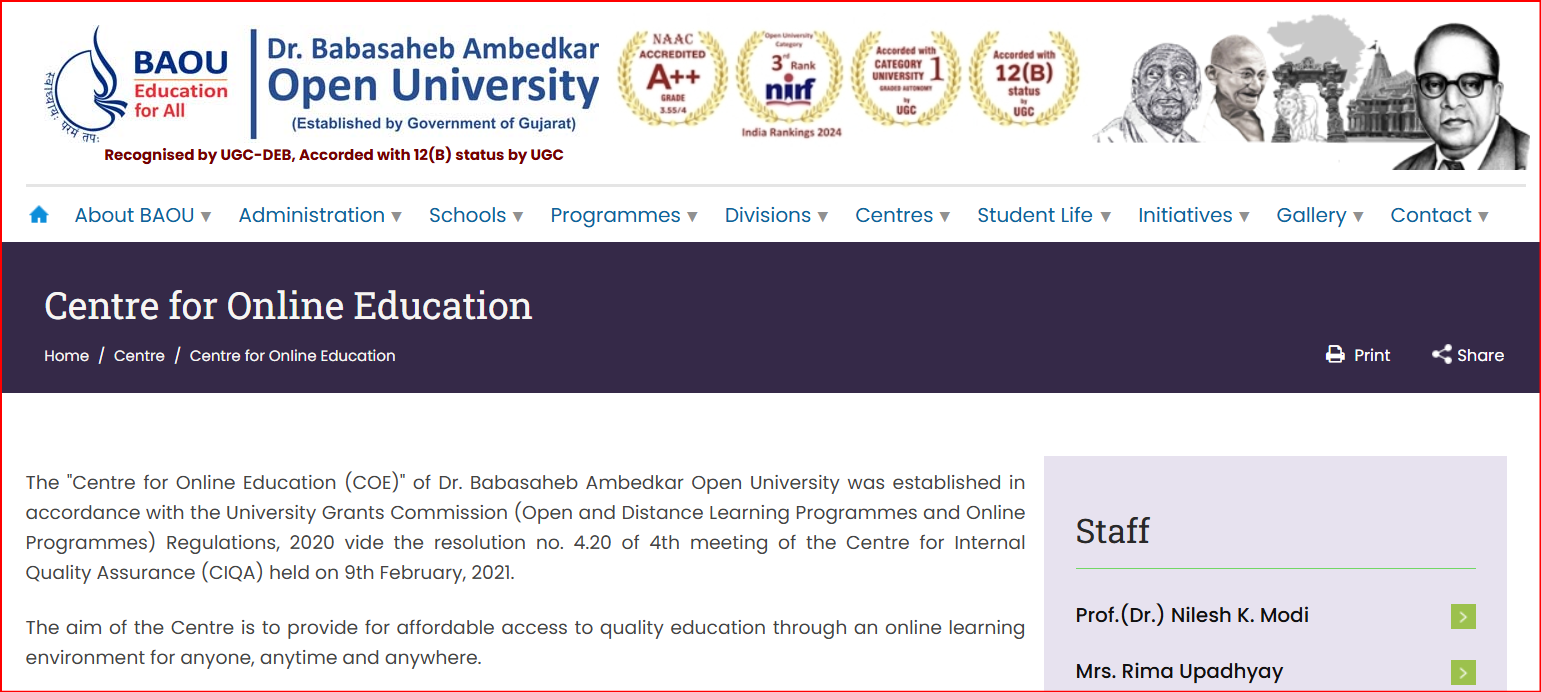This screenshot has width=1541, height=692.
Task: Click the Print link
Action: [1358, 355]
